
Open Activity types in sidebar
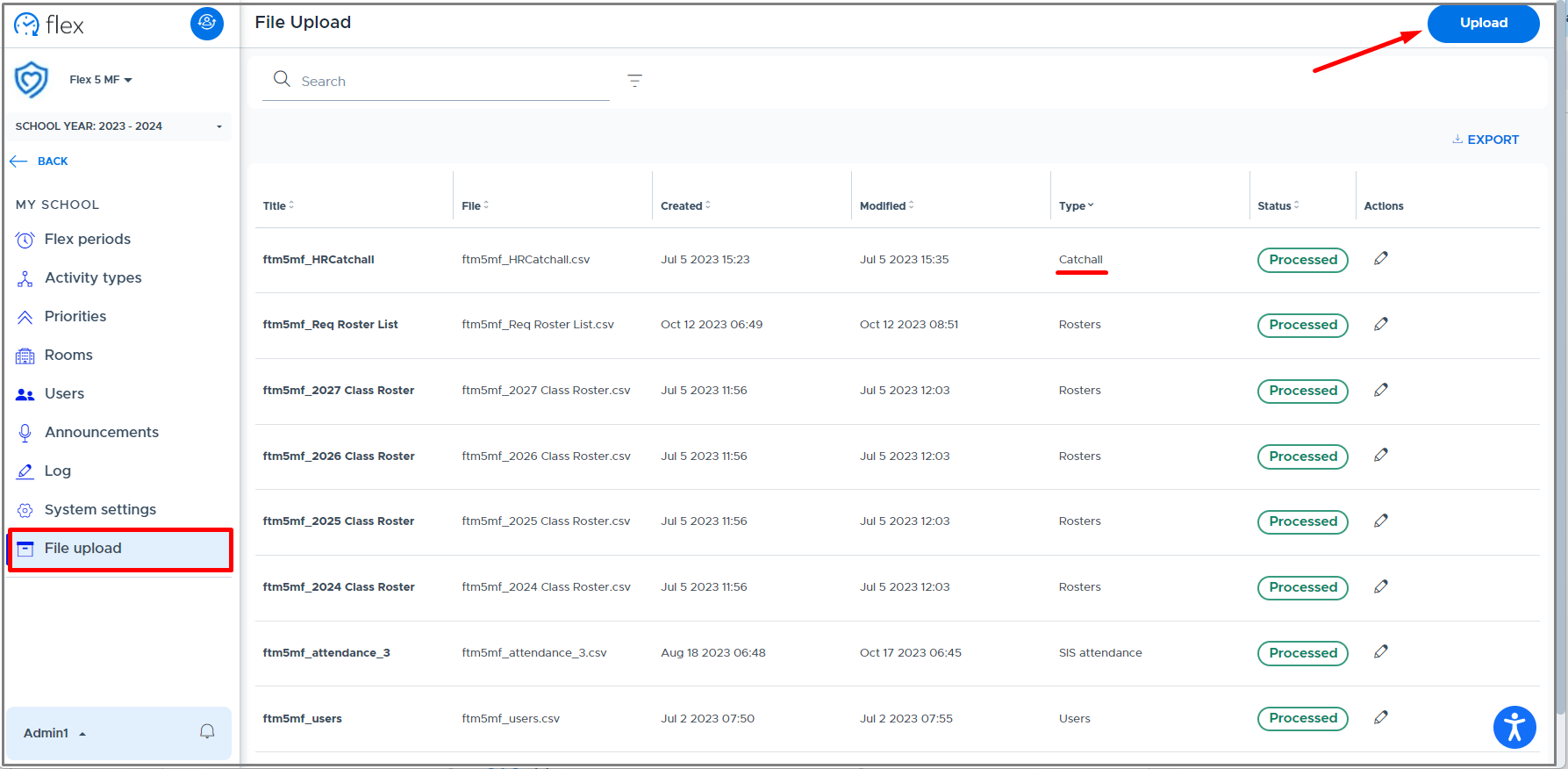click(x=93, y=277)
